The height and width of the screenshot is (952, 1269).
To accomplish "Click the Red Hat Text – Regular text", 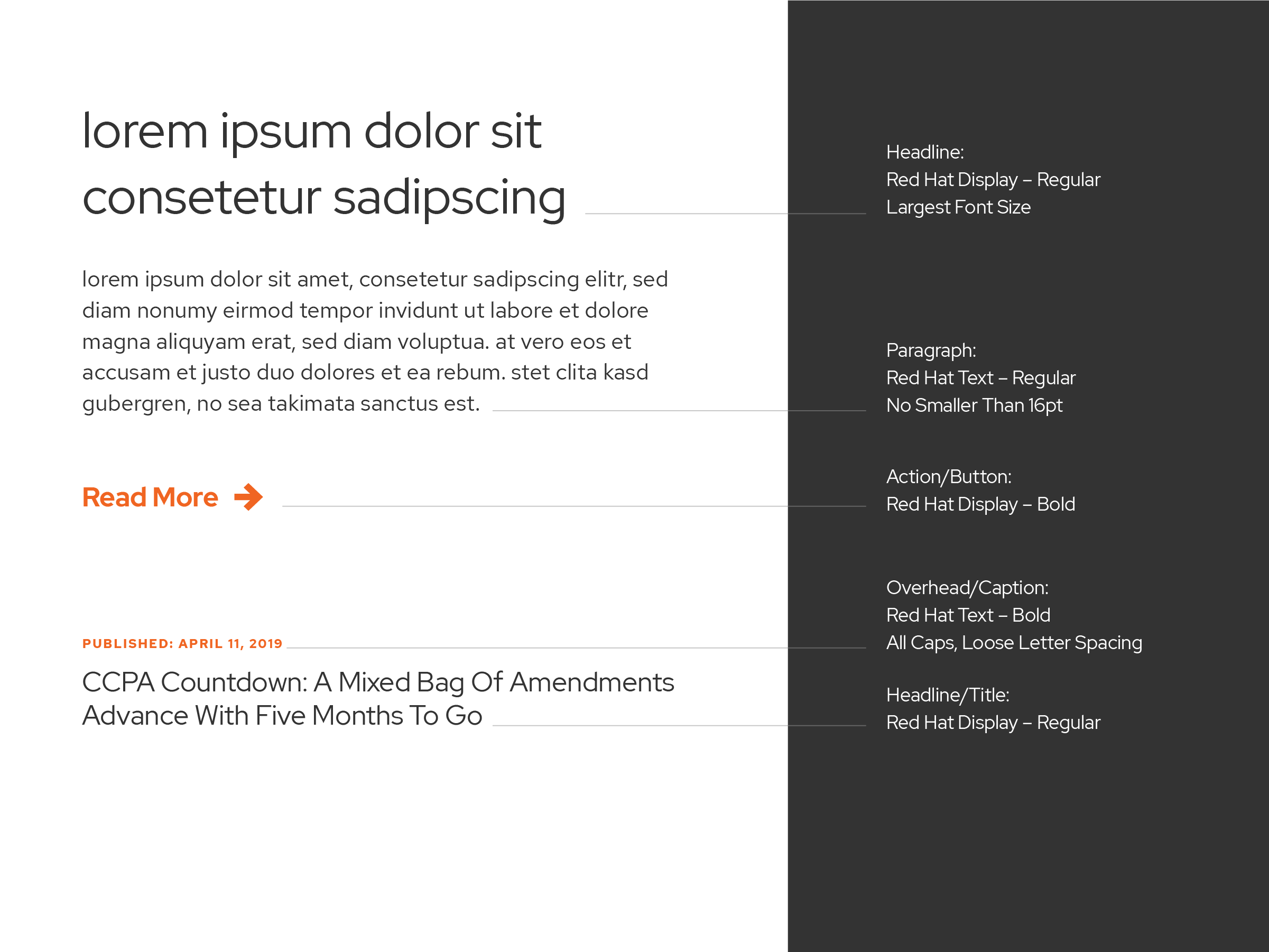I will click(980, 377).
